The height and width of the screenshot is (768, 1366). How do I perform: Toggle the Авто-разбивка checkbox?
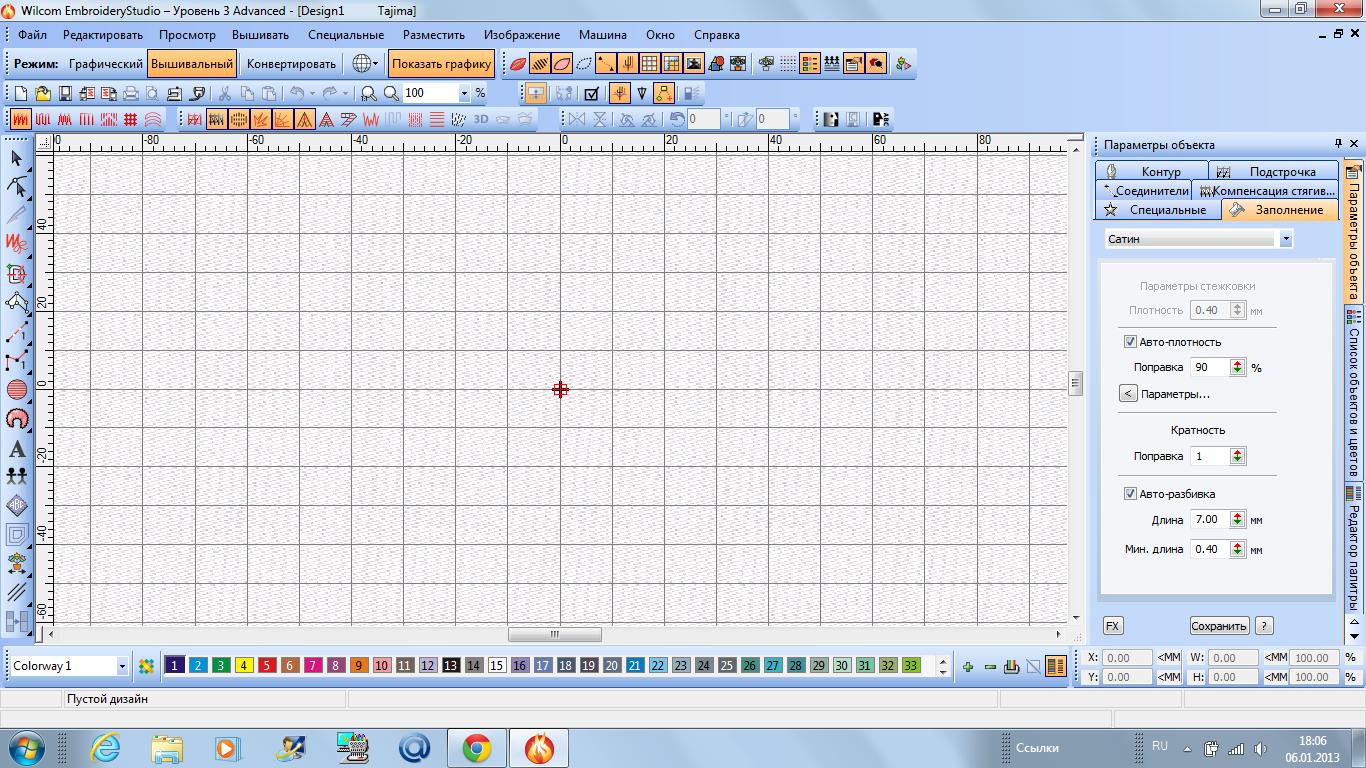[1130, 494]
